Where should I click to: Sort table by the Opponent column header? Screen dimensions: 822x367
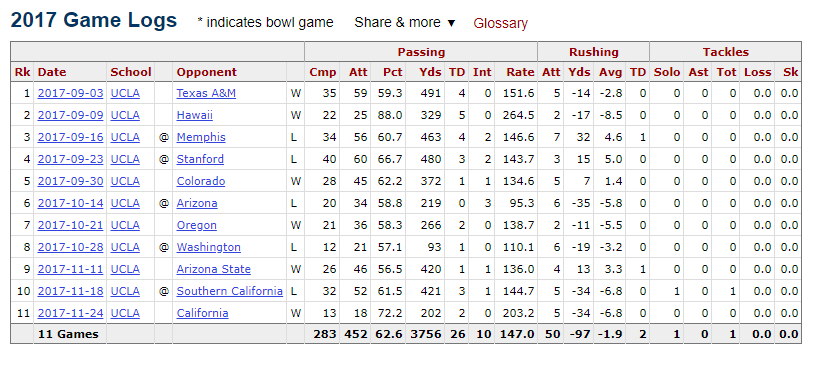(207, 72)
